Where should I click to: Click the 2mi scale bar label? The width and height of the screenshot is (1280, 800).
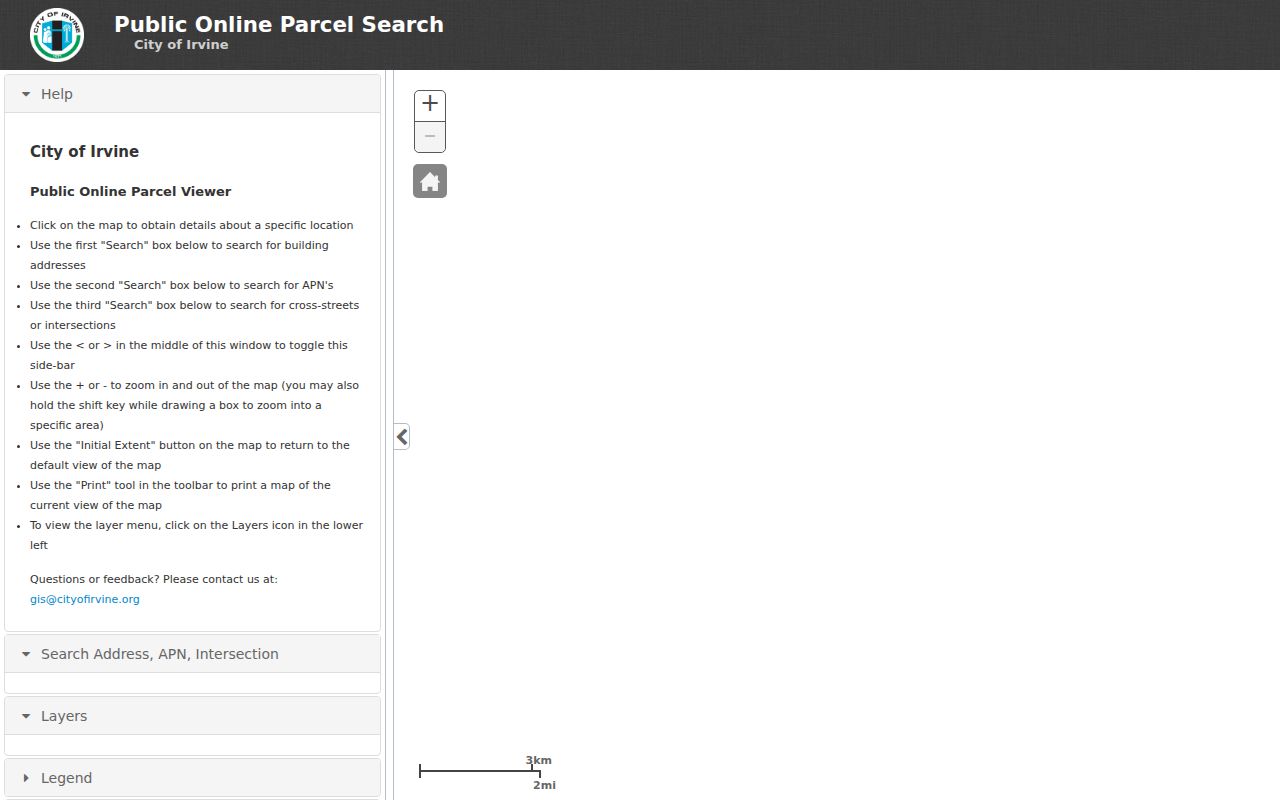point(544,785)
